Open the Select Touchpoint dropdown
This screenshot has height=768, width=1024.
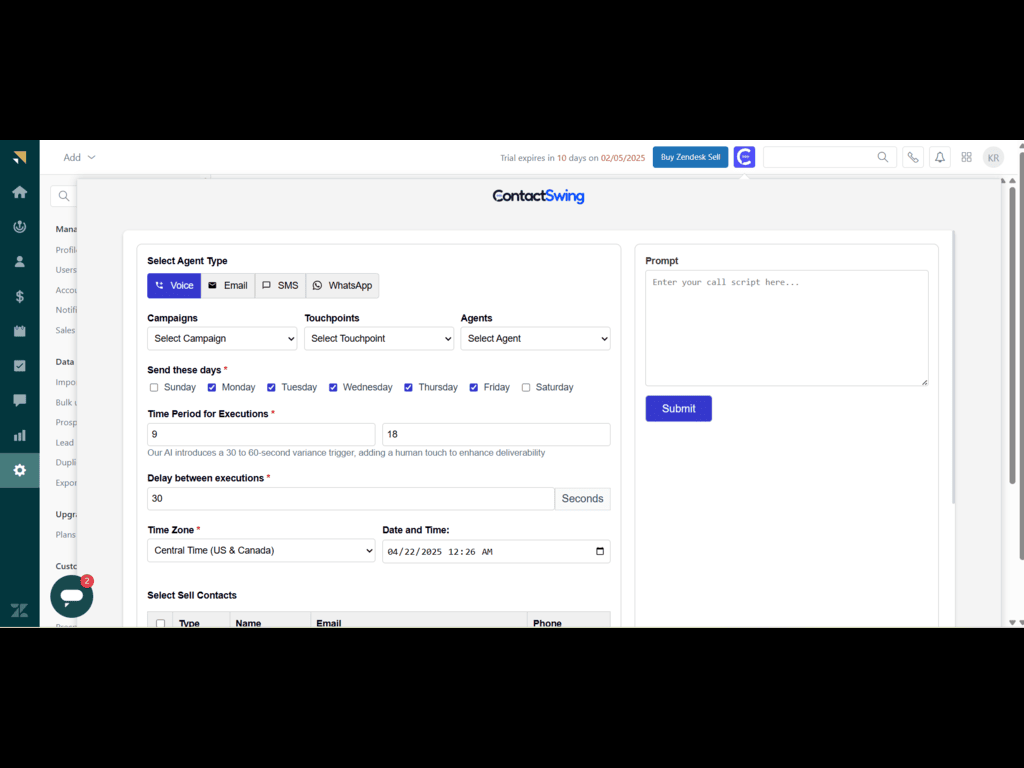coord(379,339)
